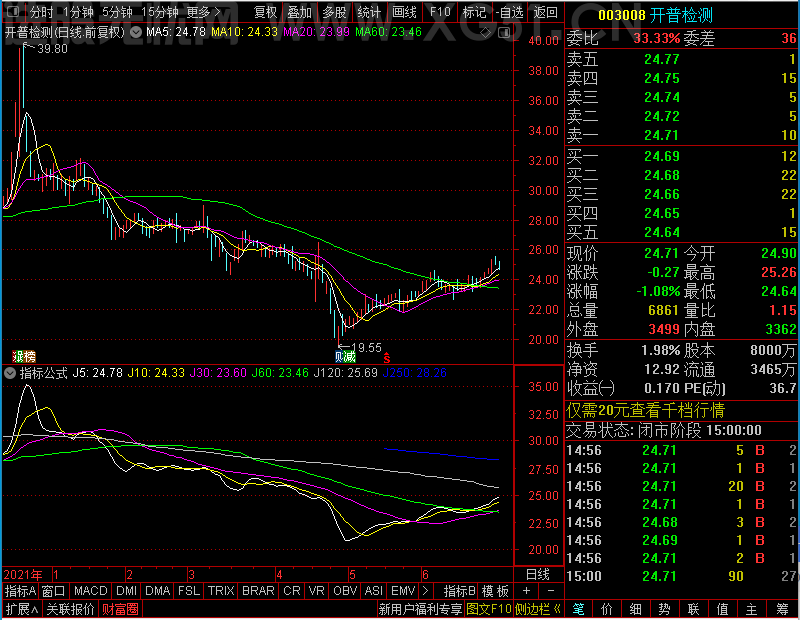Select the DMA indicator
800x620 pixels.
pyautogui.click(x=157, y=591)
